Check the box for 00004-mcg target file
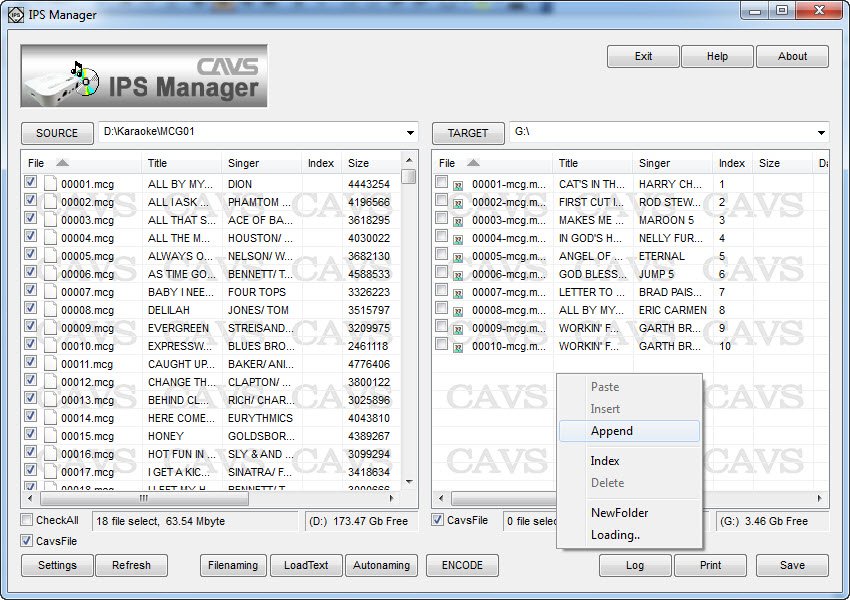 441,238
